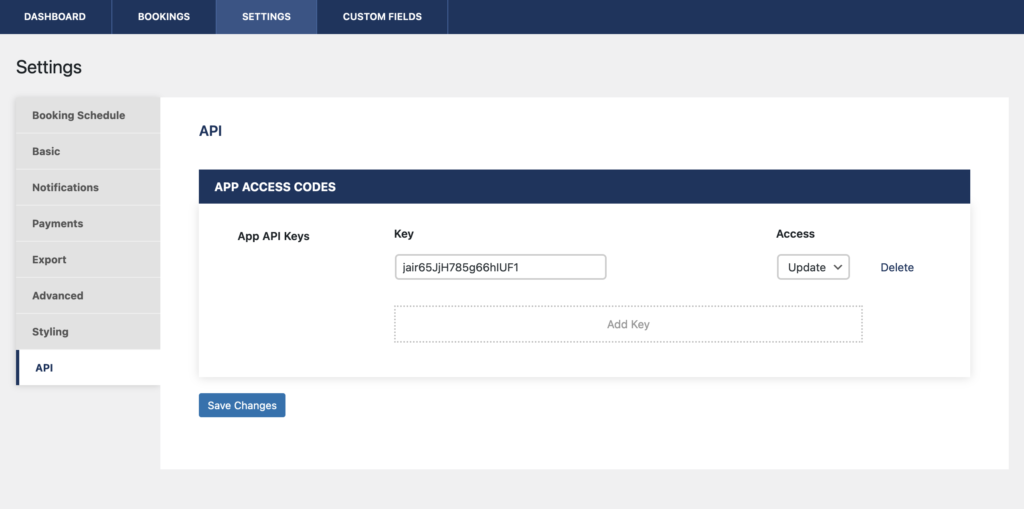The height and width of the screenshot is (509, 1024).
Task: Open the Custom Fields tab
Action: pos(382,17)
